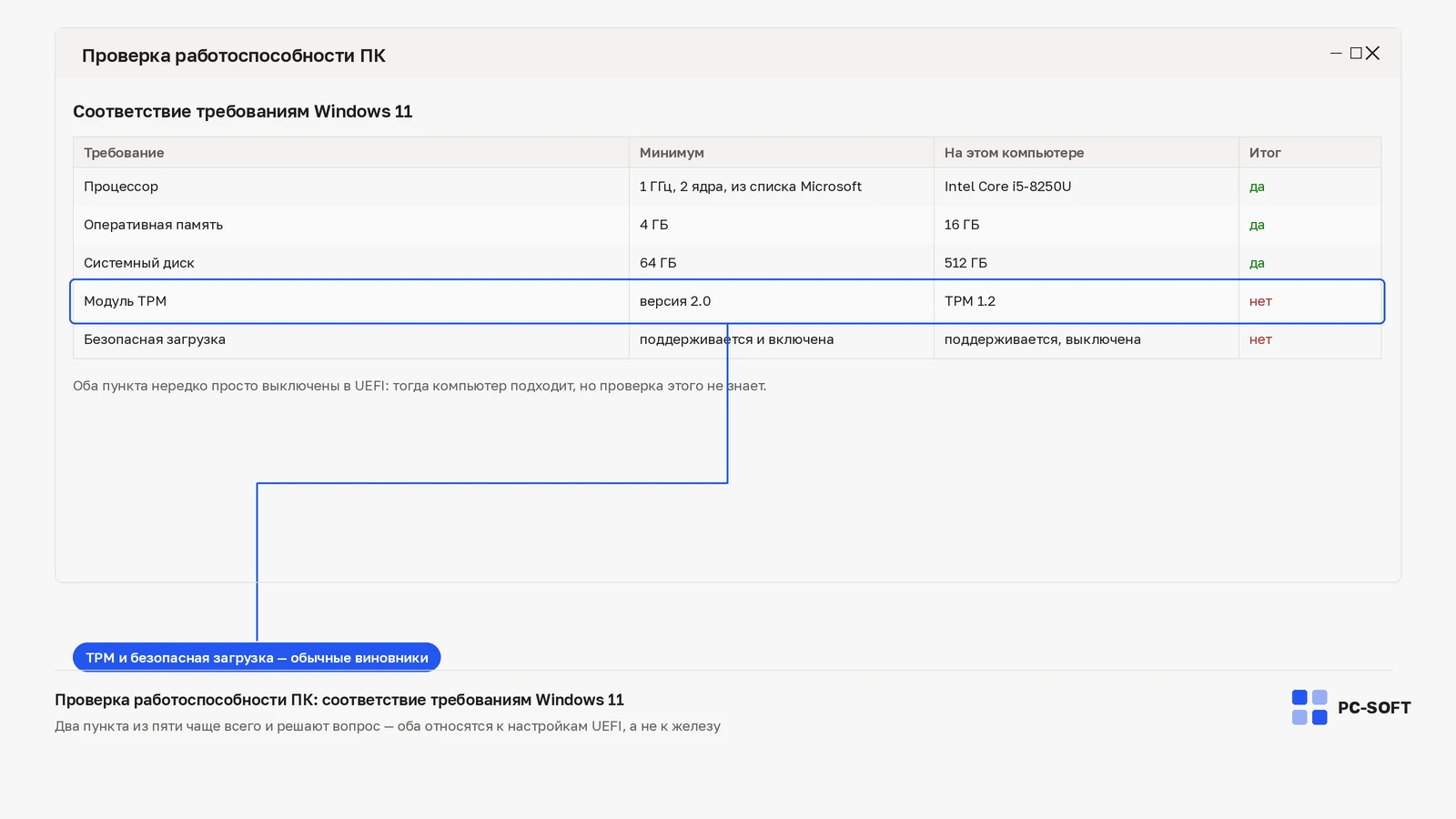
Task: Click the Итог column header
Action: point(1310,153)
